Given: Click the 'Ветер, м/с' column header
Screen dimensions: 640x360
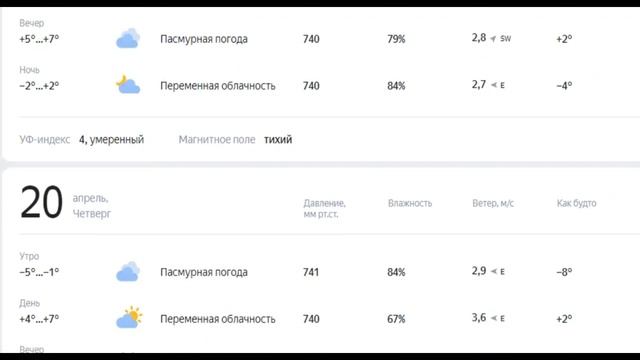Looking at the screenshot, I should tap(493, 203).
